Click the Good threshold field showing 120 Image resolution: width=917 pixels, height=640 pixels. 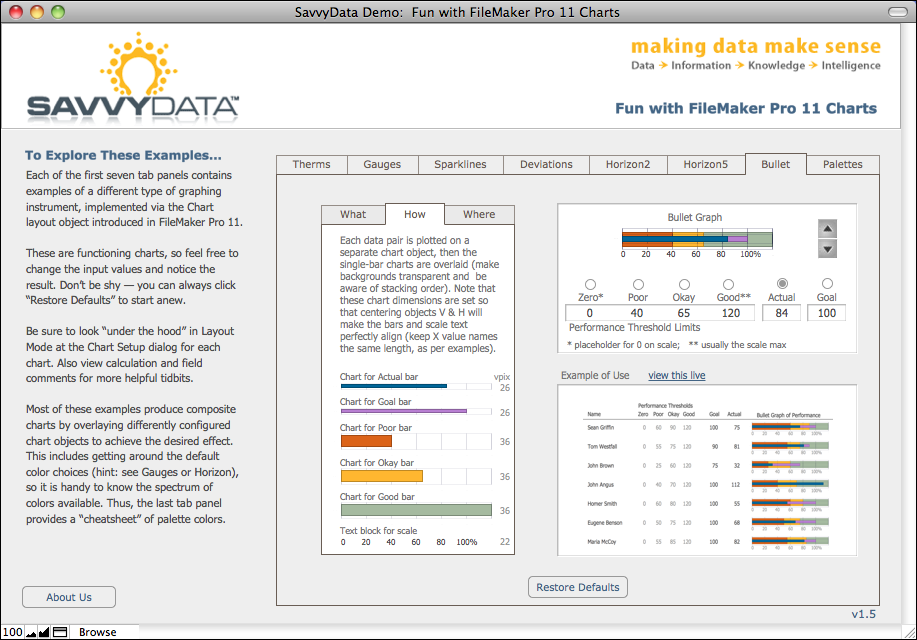coord(731,313)
